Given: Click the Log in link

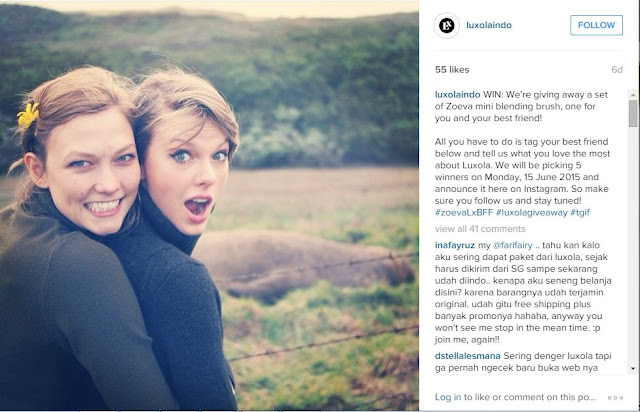Looking at the screenshot, I should tap(448, 397).
